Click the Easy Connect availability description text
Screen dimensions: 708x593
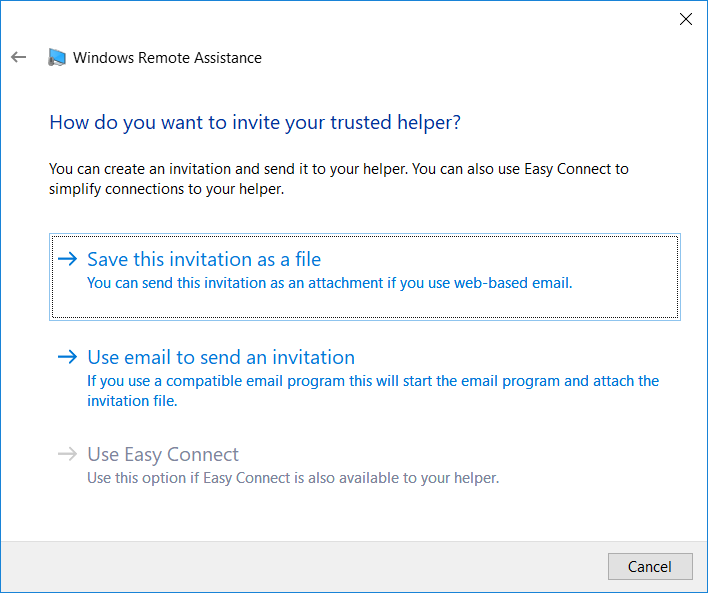(293, 478)
